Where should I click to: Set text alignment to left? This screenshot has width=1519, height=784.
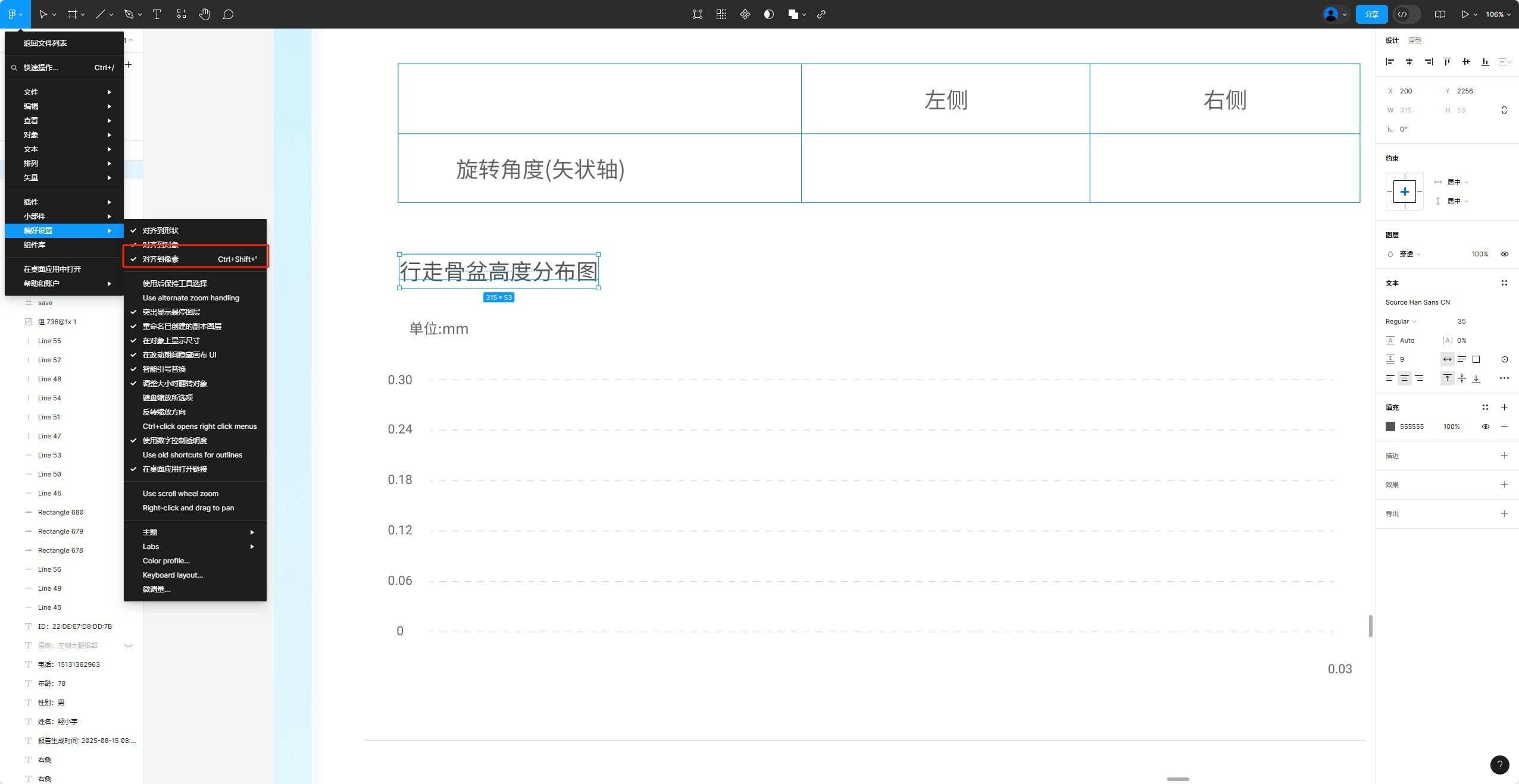[x=1390, y=378]
